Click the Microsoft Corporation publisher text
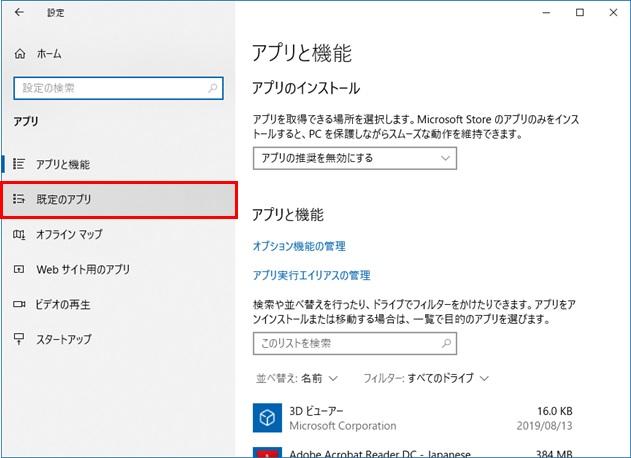Image resolution: width=631 pixels, height=458 pixels. click(x=342, y=425)
